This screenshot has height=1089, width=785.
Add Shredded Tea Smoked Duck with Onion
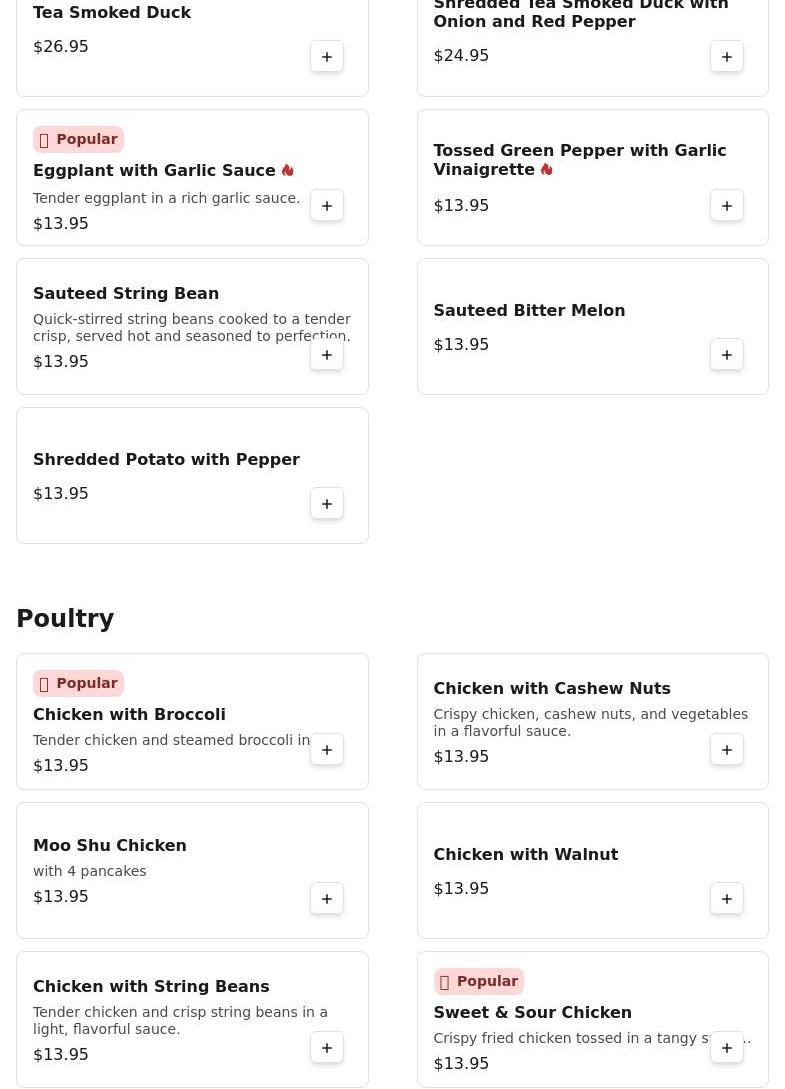727,56
